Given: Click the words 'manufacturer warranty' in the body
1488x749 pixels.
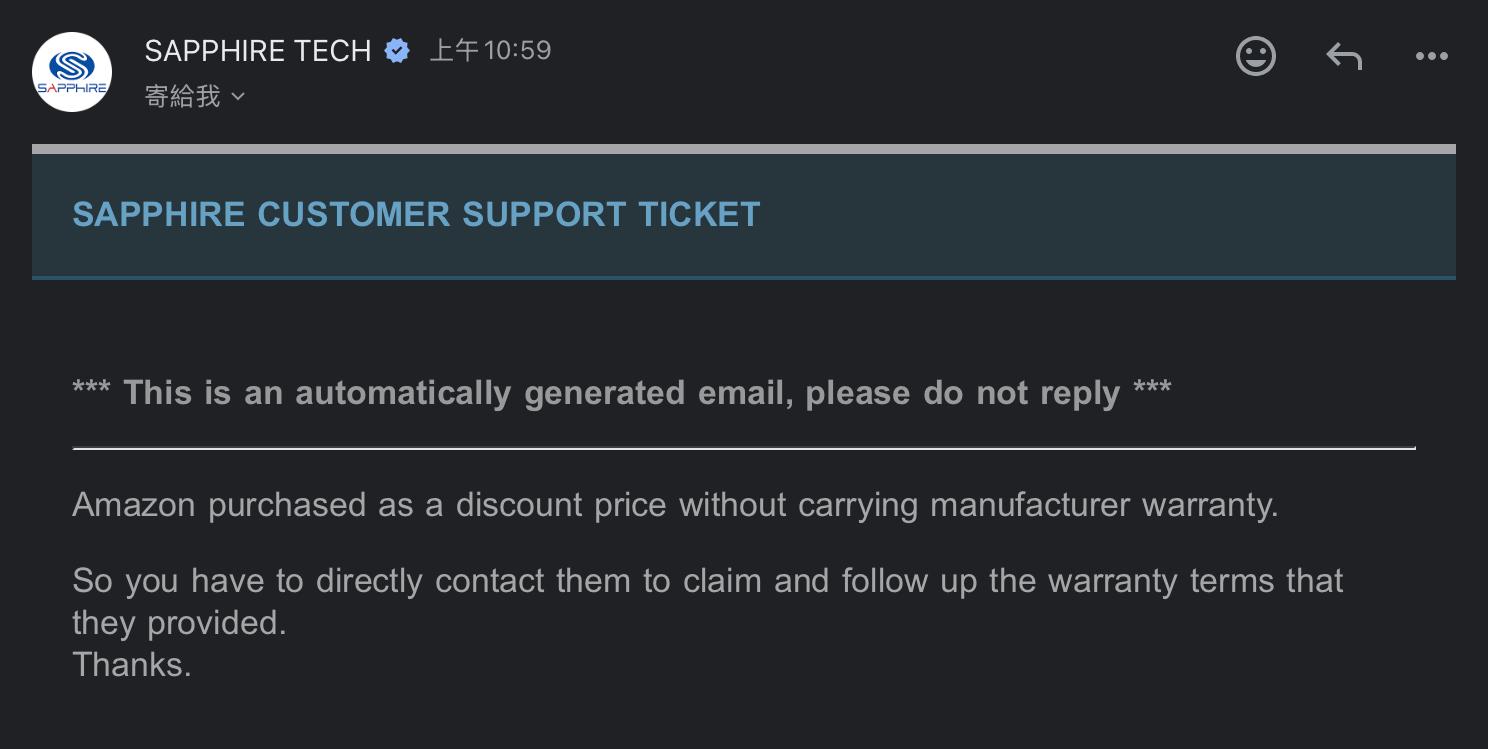Looking at the screenshot, I should (x=1104, y=505).
